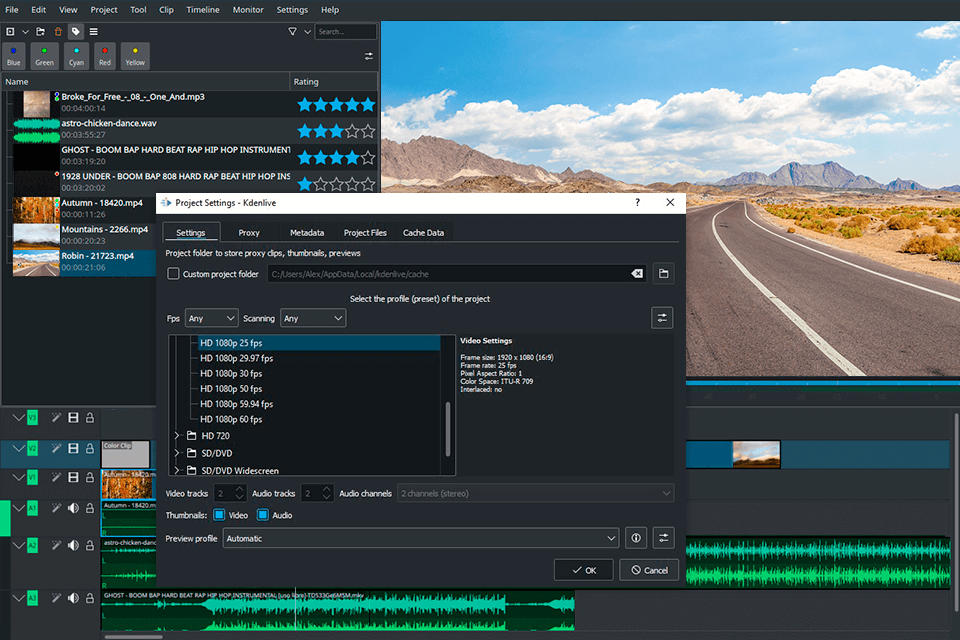Open the Preview profile dropdown
This screenshot has height=640, width=960.
point(421,538)
